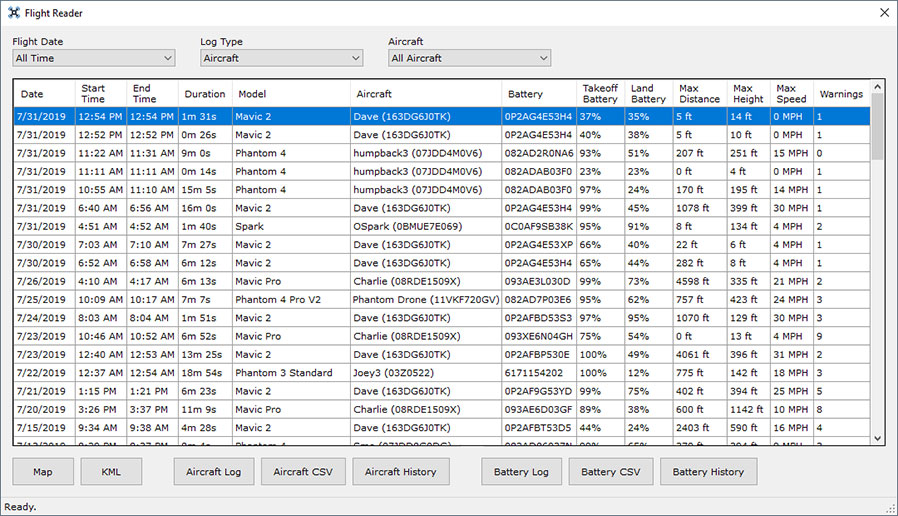This screenshot has width=898, height=516.
Task: Open Aircraft History
Action: (401, 472)
